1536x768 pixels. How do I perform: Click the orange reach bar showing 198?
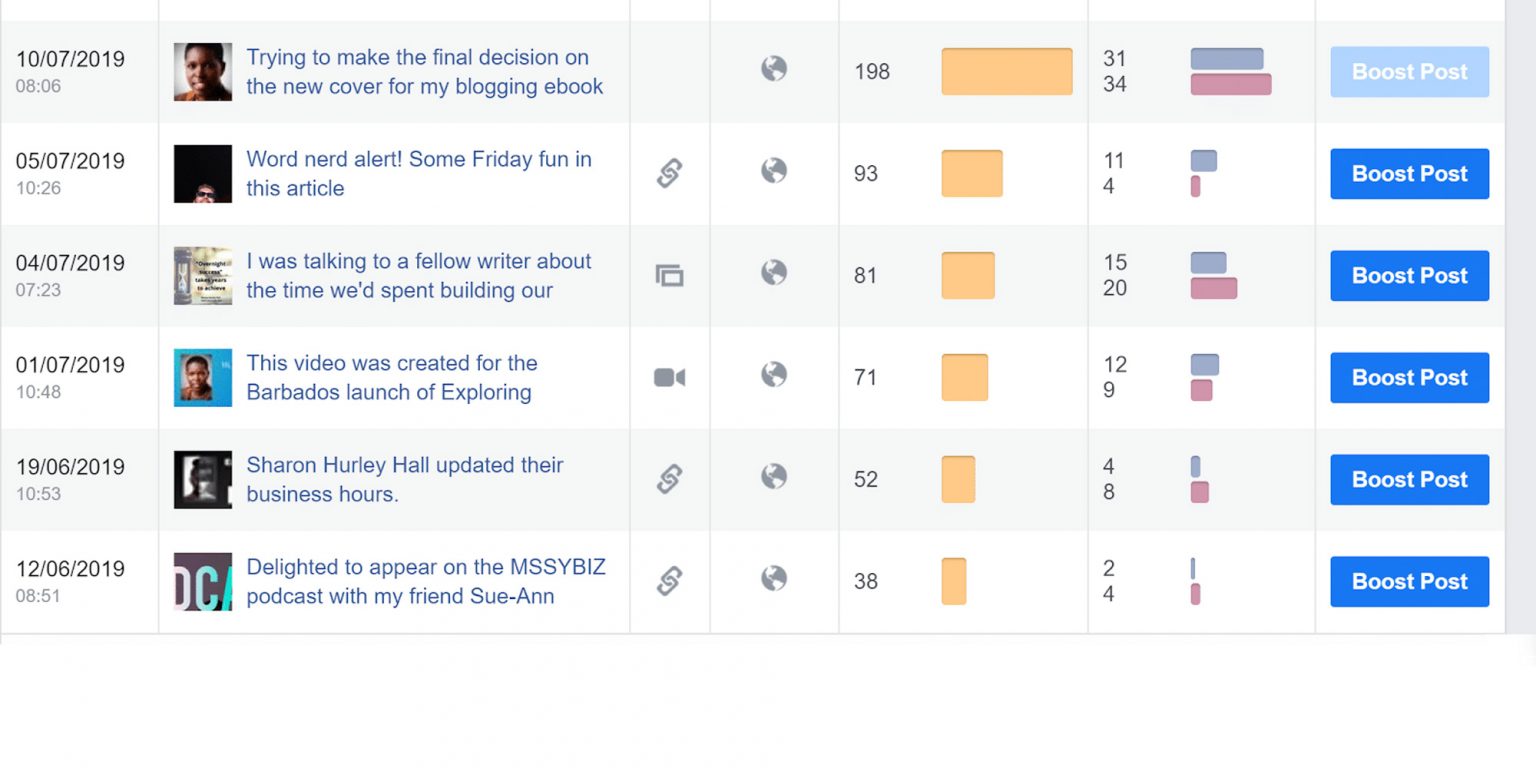1006,72
